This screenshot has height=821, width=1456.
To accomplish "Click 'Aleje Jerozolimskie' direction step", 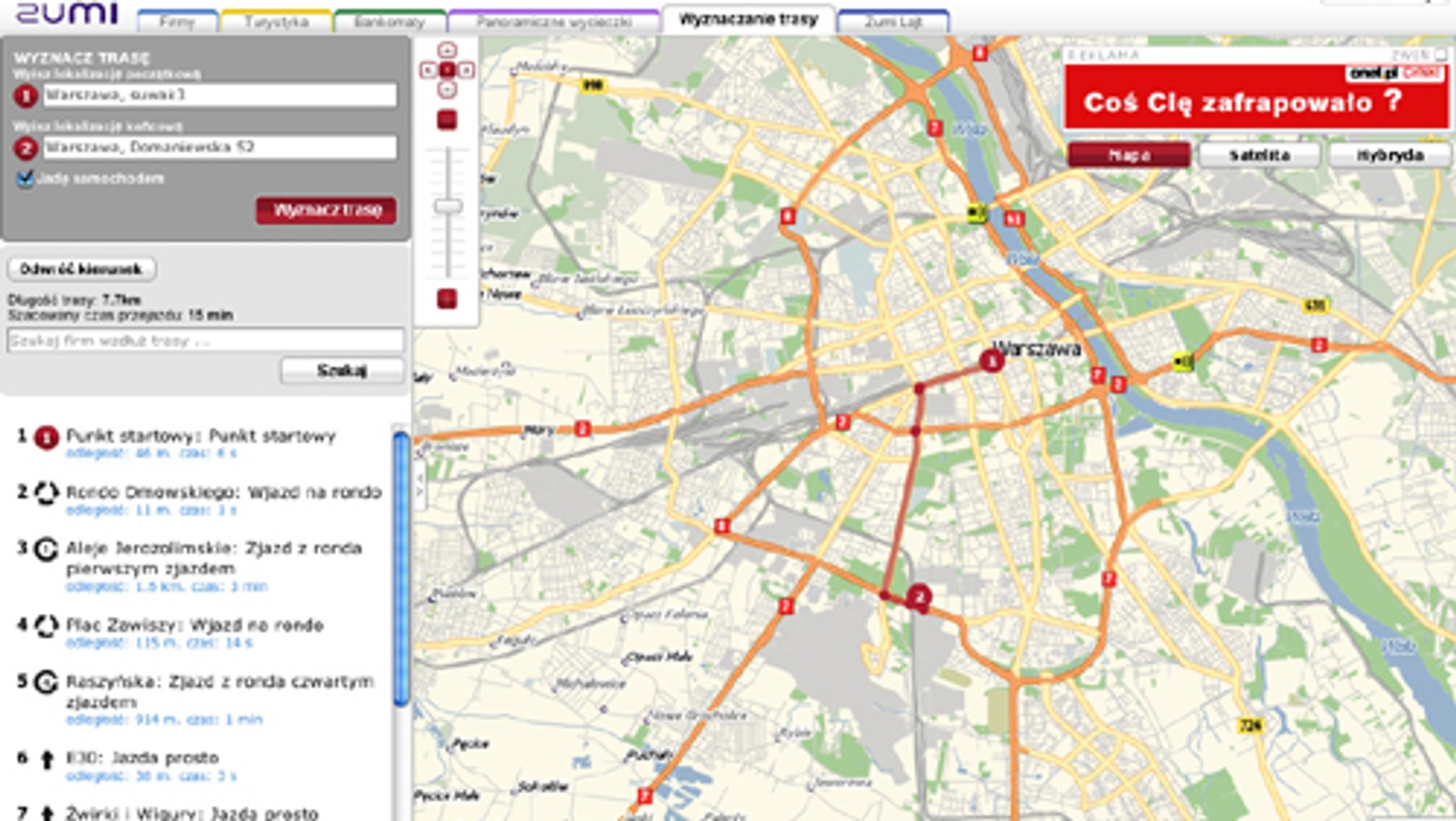I will point(214,558).
